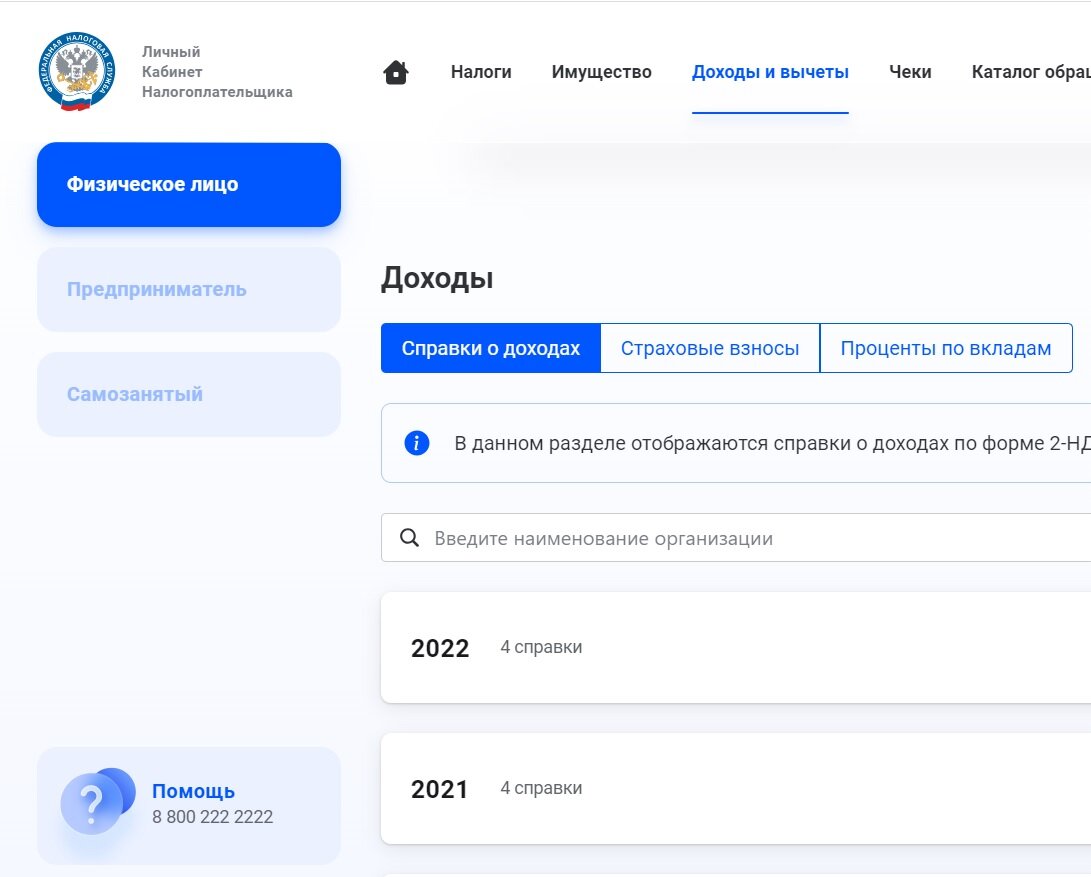Open the Налоги menu section

(x=481, y=72)
